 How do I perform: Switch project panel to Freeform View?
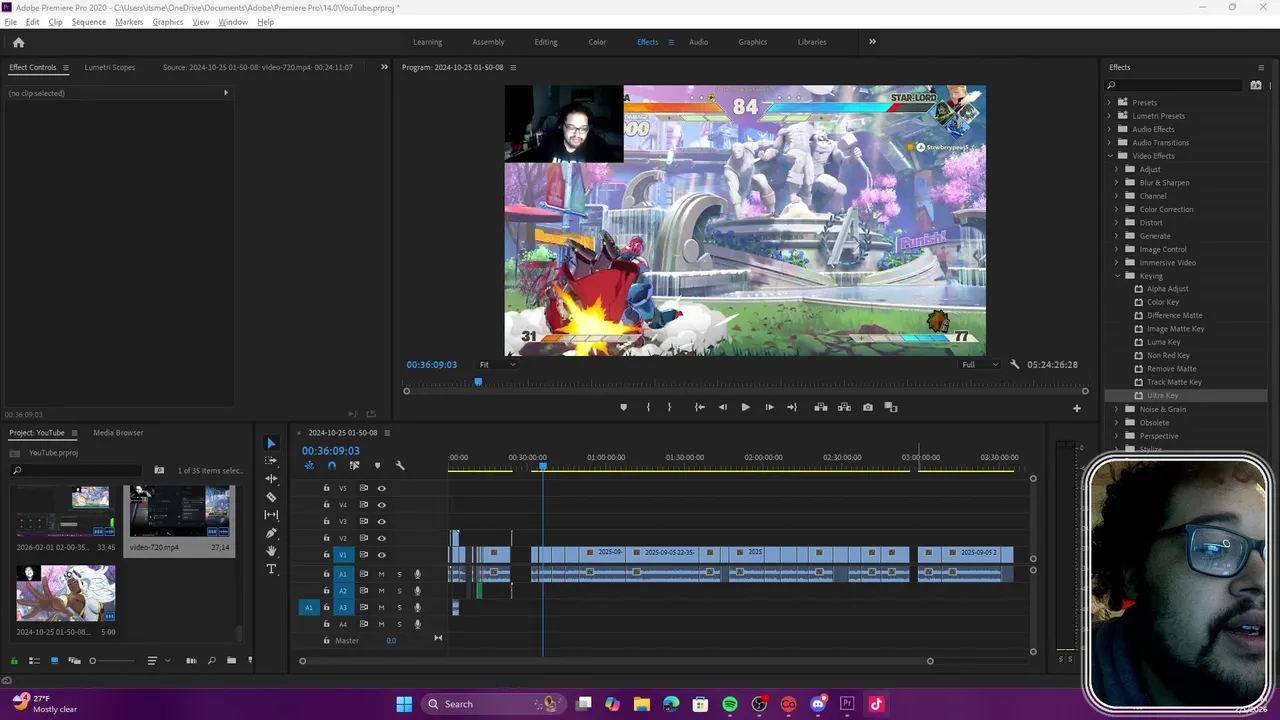tap(73, 660)
